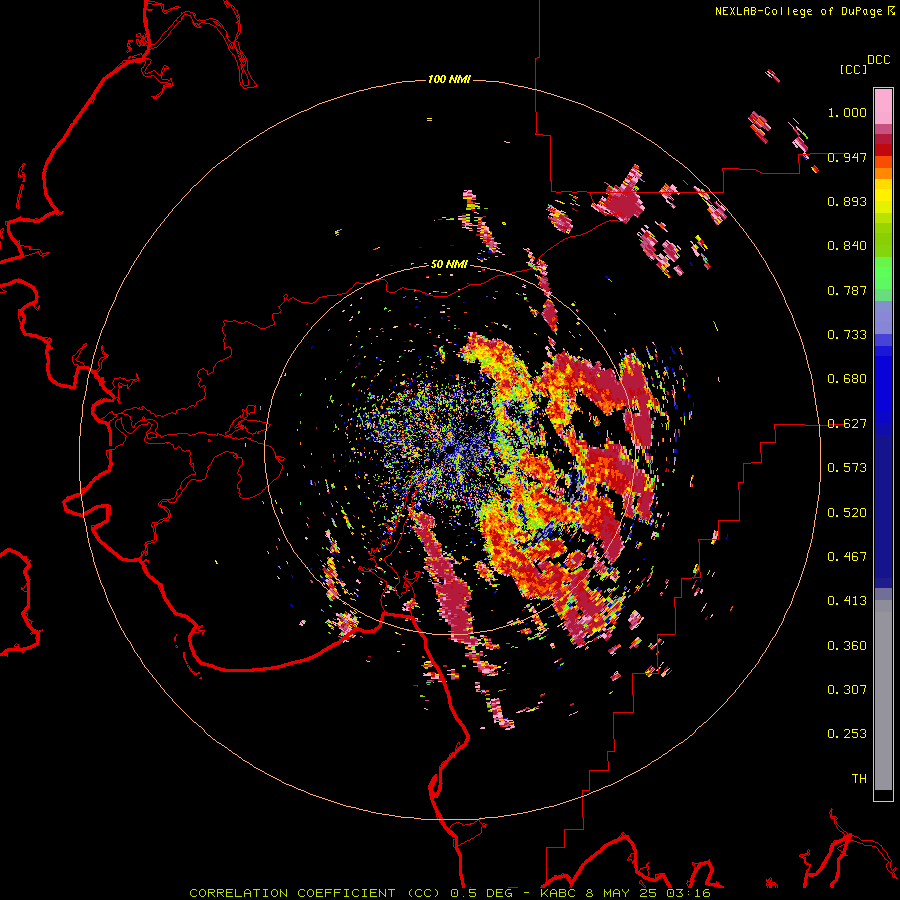Click the 0.733 color scale value

tap(847, 335)
